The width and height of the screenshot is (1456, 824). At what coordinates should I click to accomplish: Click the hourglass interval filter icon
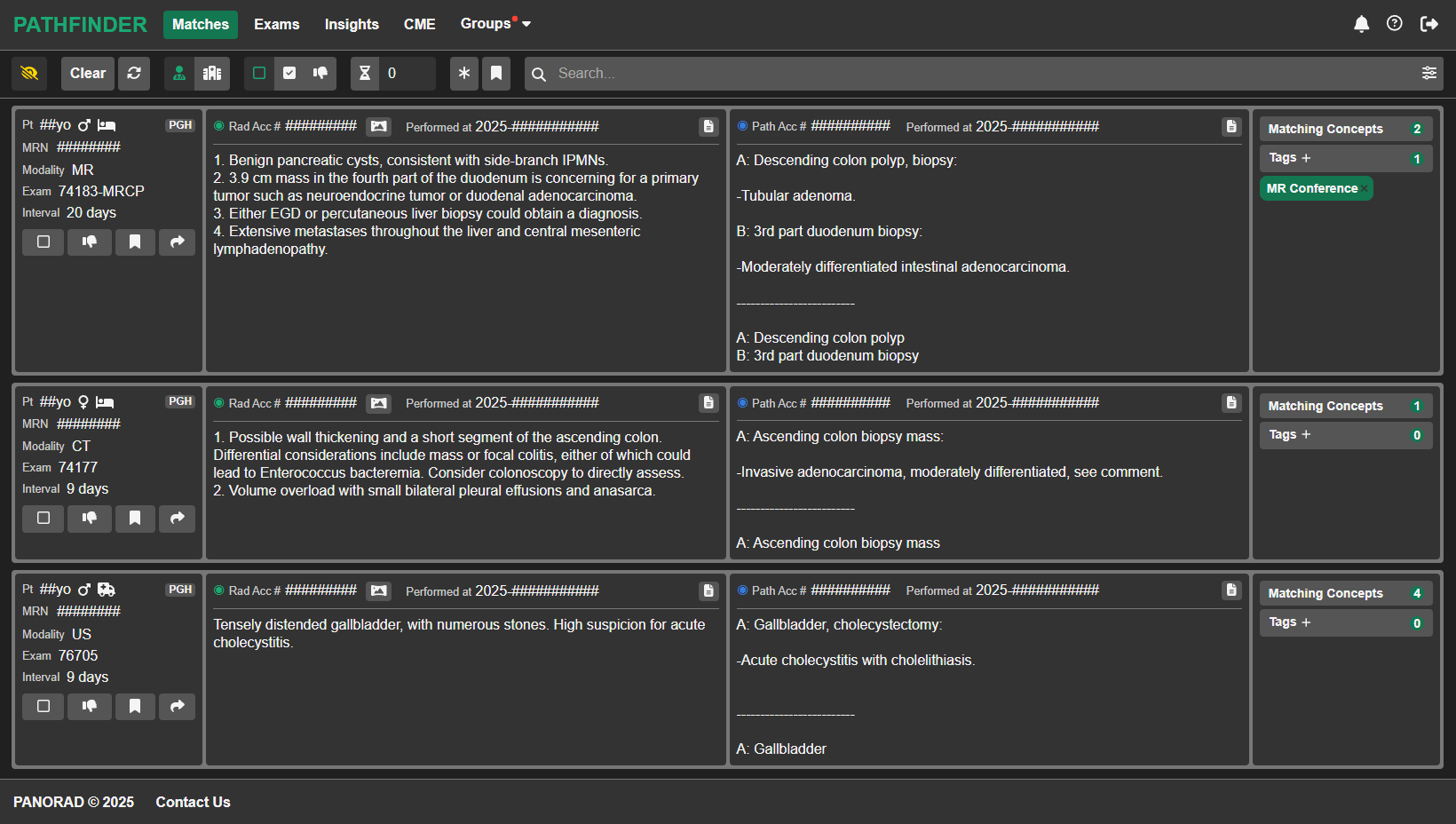point(365,74)
